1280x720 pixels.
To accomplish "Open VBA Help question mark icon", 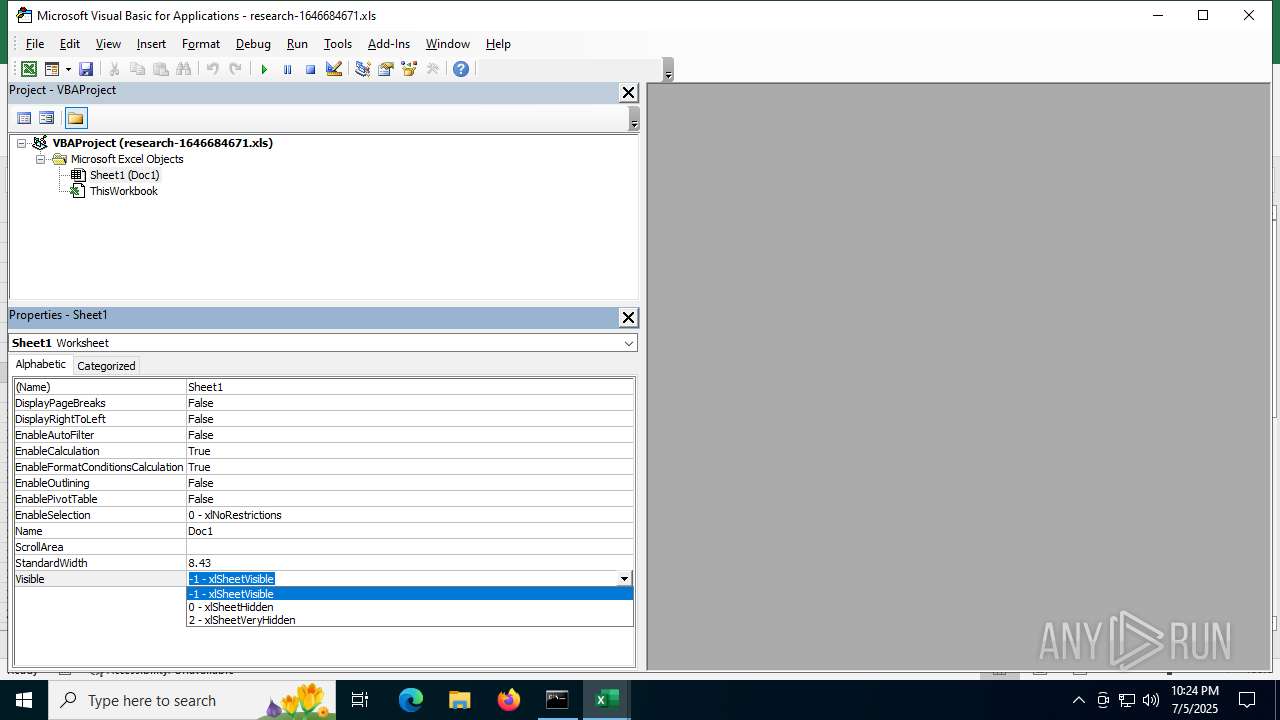I will click(460, 69).
